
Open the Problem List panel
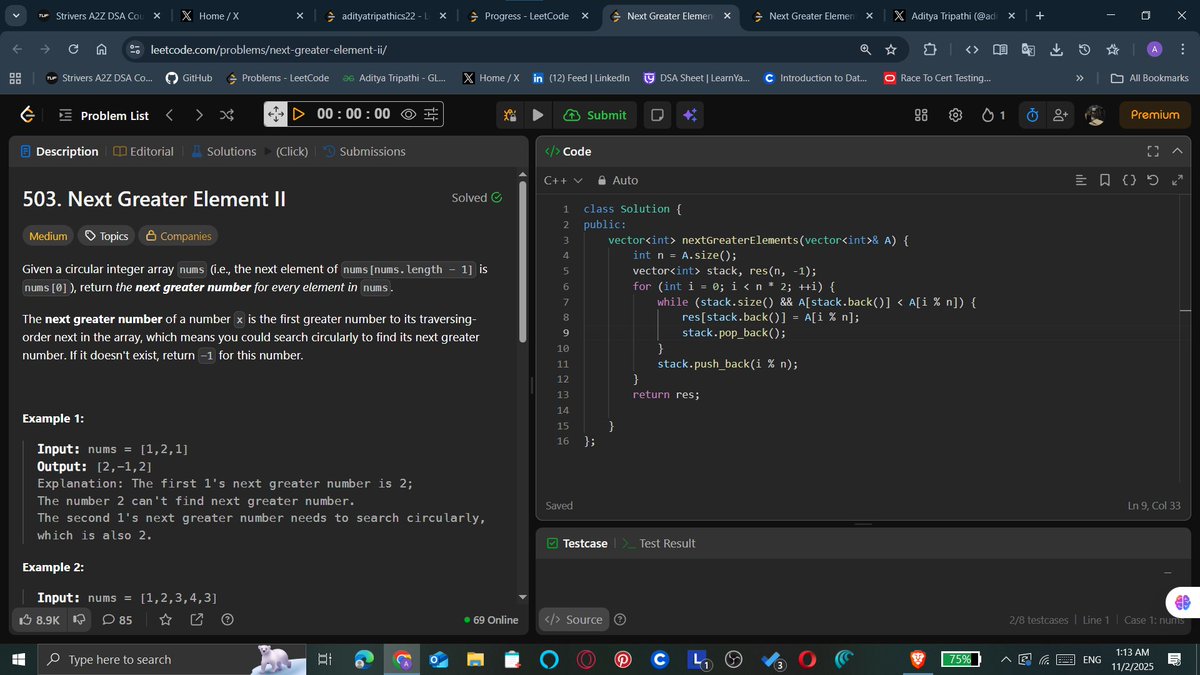click(104, 115)
